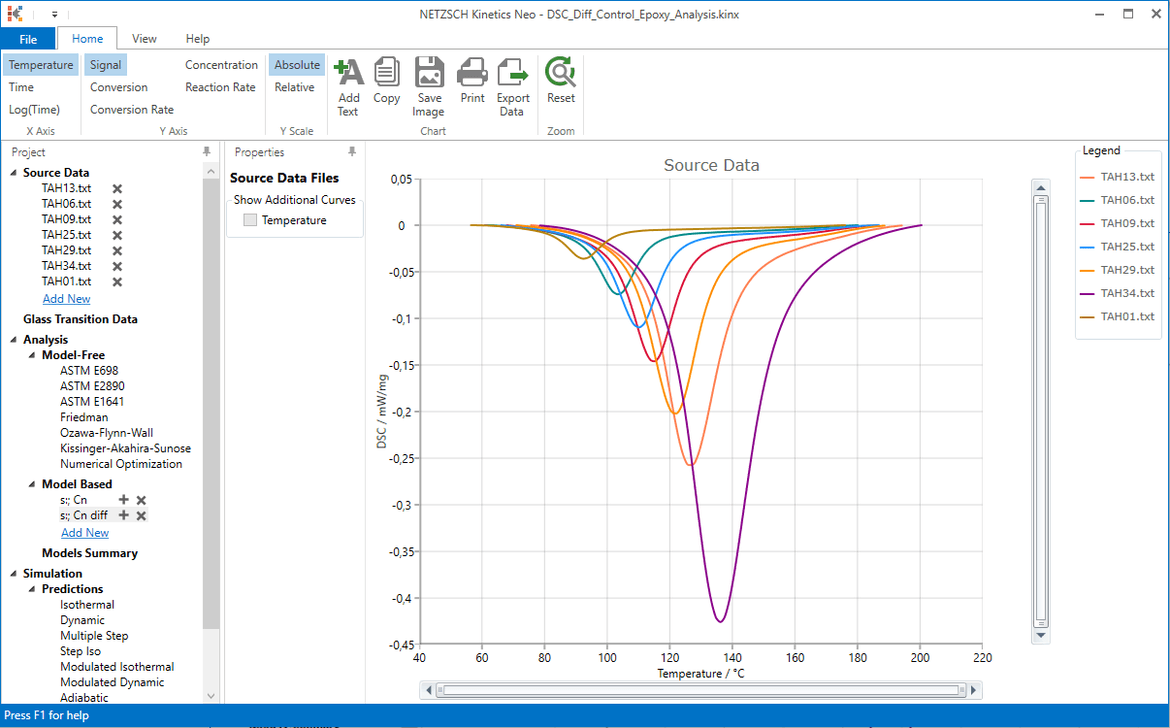
Task: Click the plus icon next to s;; Cn model
Action: 123,500
